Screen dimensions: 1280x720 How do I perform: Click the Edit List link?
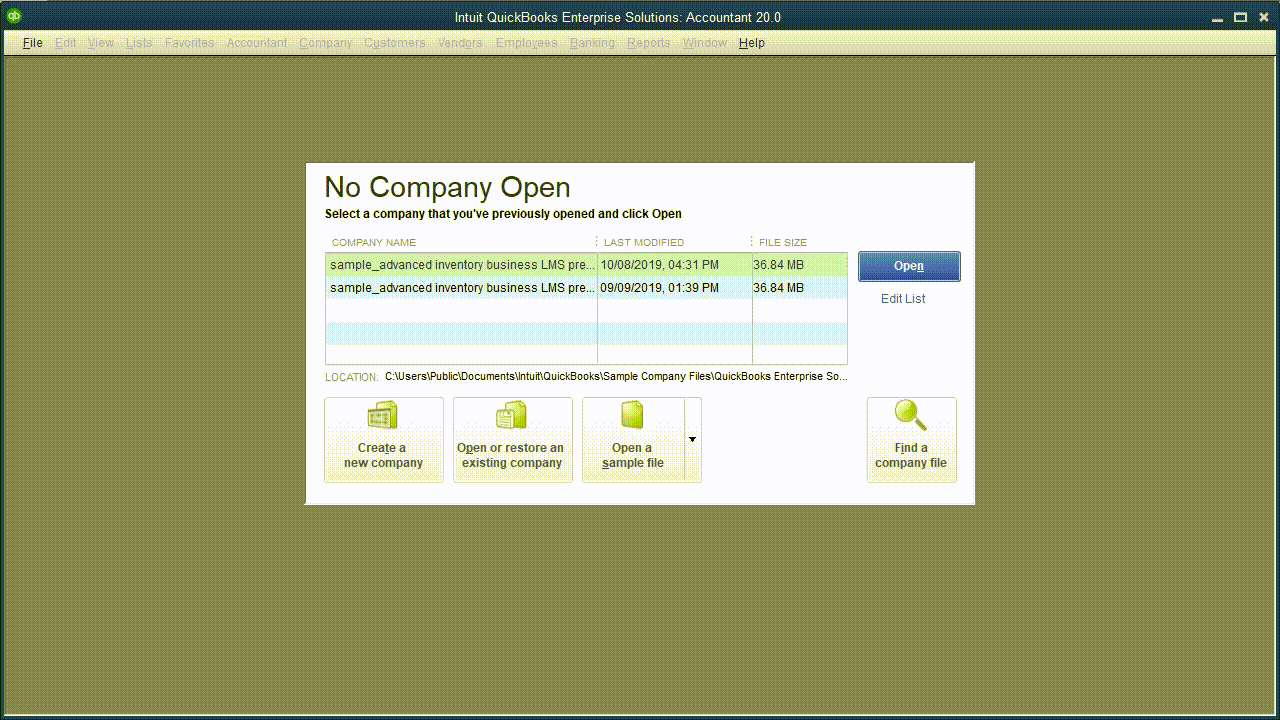tap(903, 299)
